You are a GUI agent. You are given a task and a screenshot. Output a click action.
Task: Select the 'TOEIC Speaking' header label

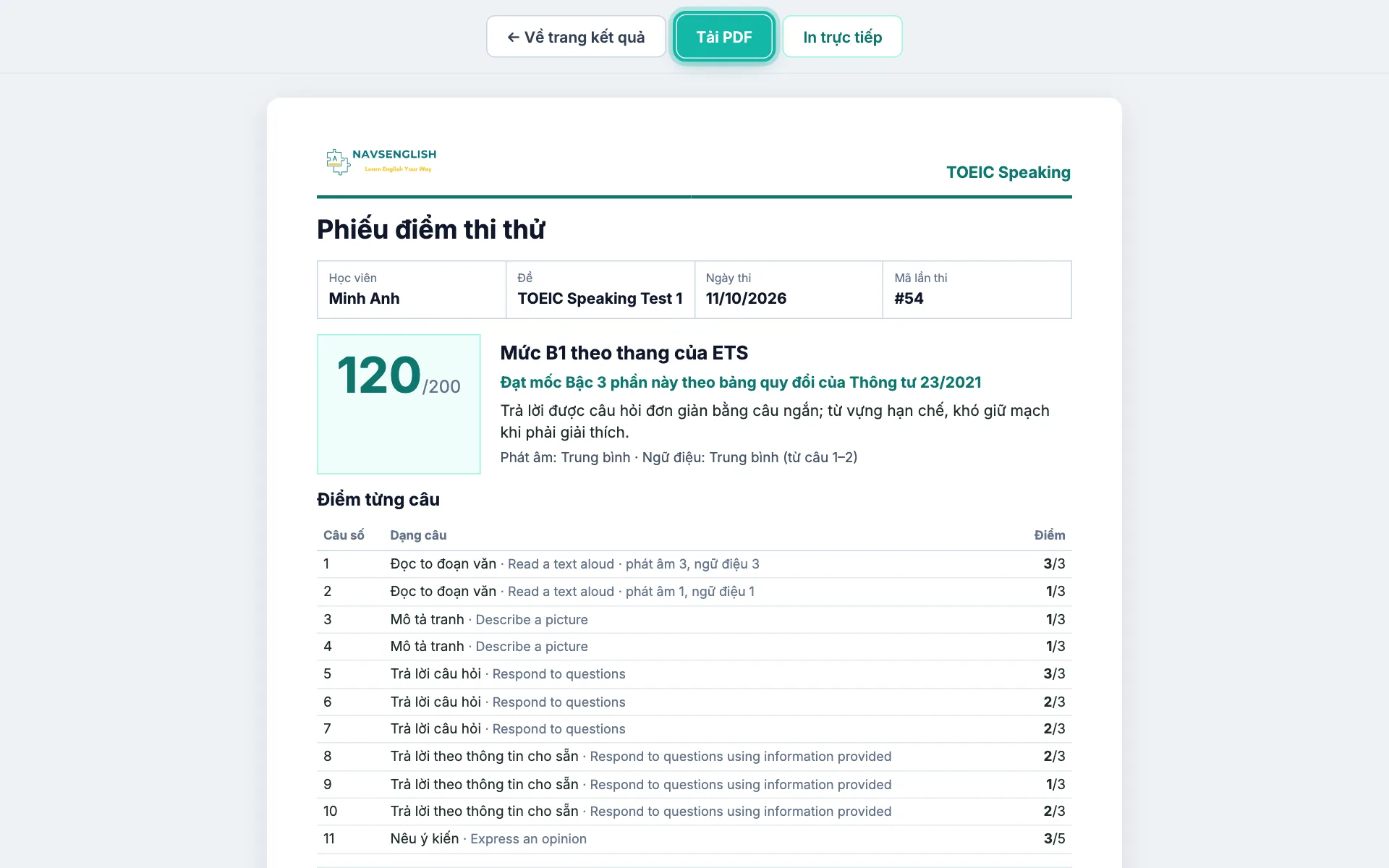[x=1008, y=172]
